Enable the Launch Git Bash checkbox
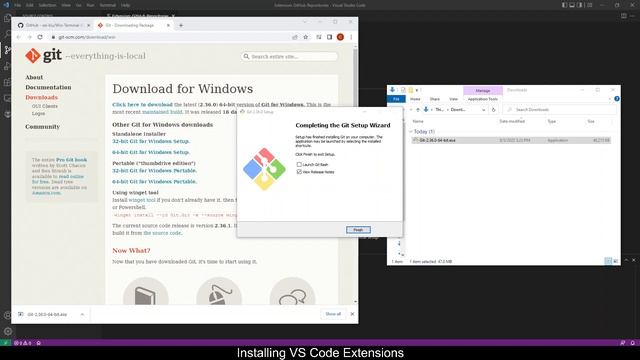This screenshot has height=360, width=640. [x=299, y=164]
